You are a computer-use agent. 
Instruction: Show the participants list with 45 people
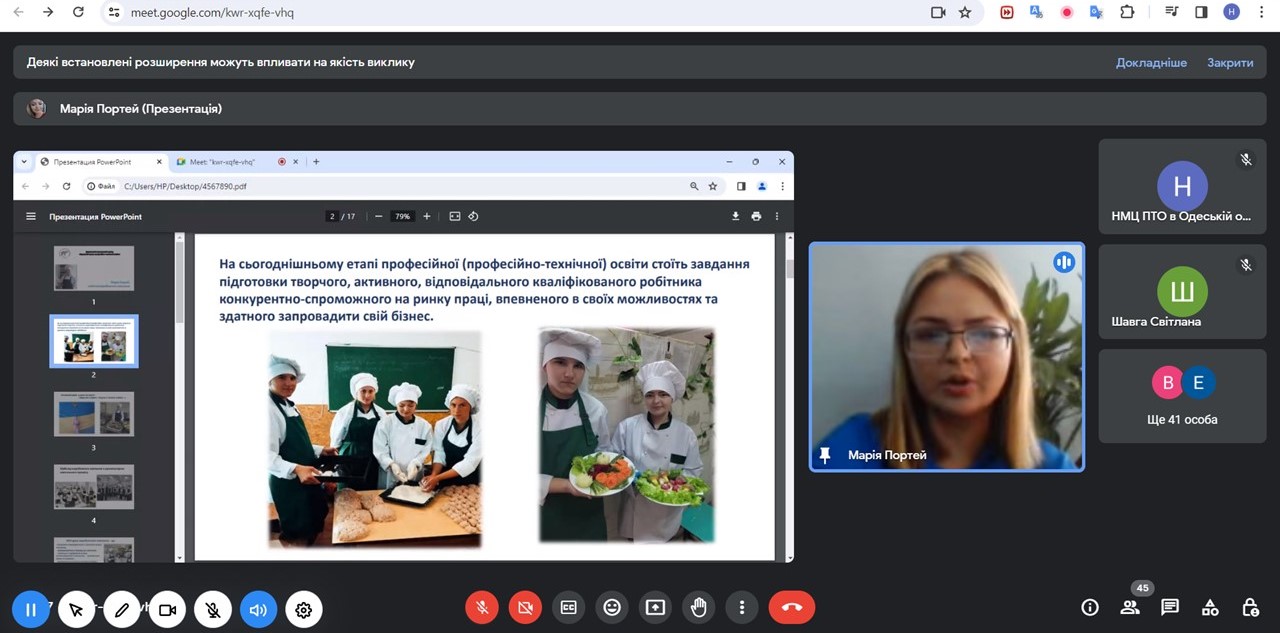(x=1130, y=608)
